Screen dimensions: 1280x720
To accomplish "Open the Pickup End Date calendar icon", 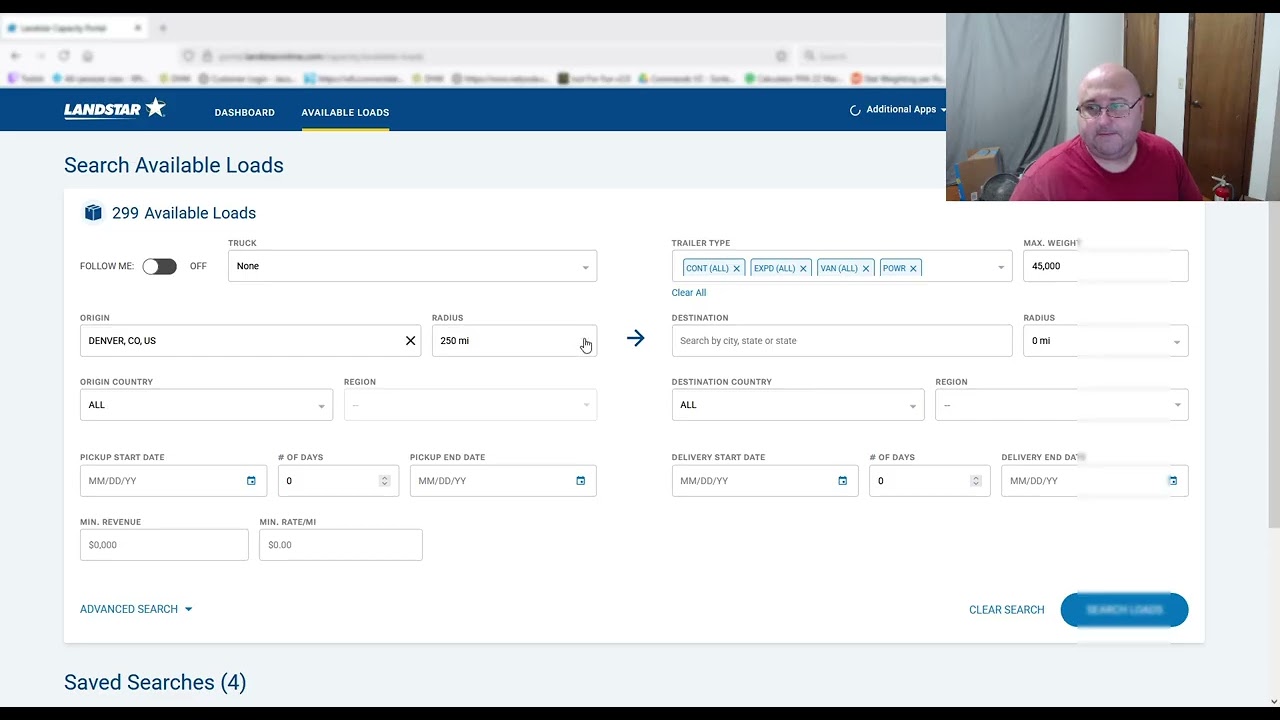I will pyautogui.click(x=580, y=481).
